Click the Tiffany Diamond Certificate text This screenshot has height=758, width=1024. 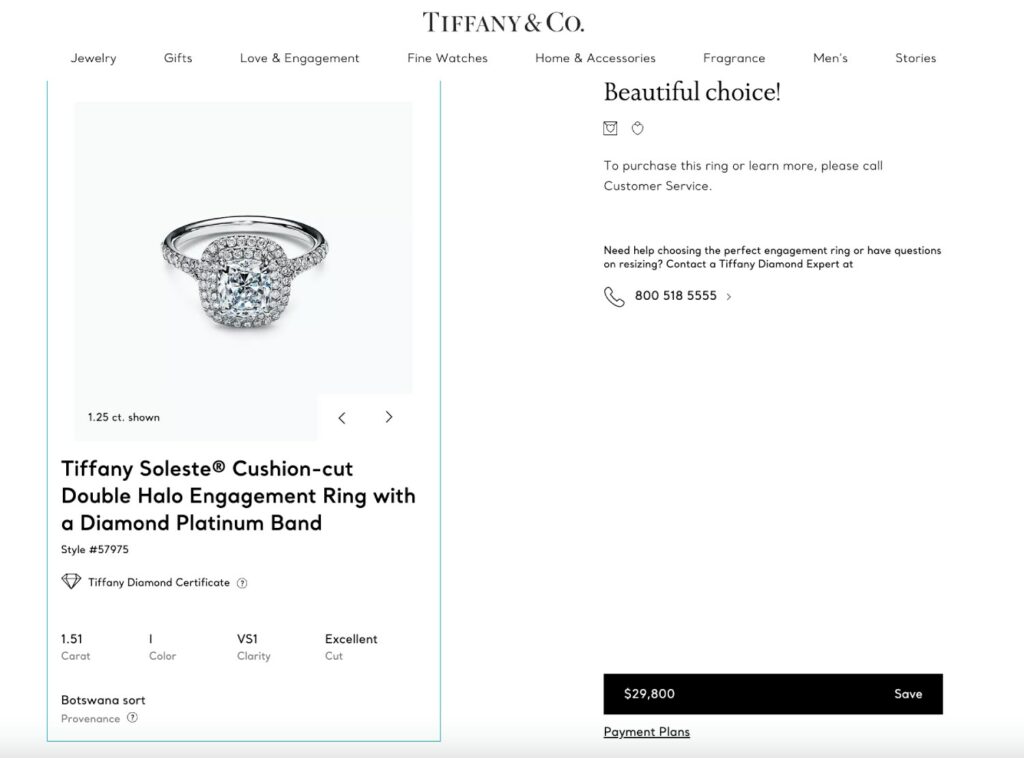(x=159, y=583)
